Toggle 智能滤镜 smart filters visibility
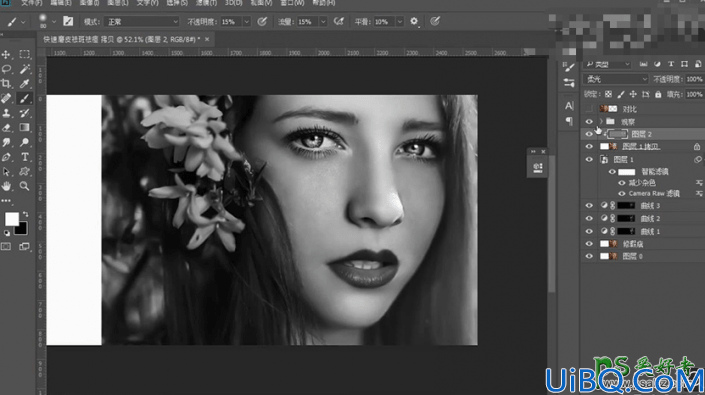This screenshot has height=395, width=705. point(612,172)
